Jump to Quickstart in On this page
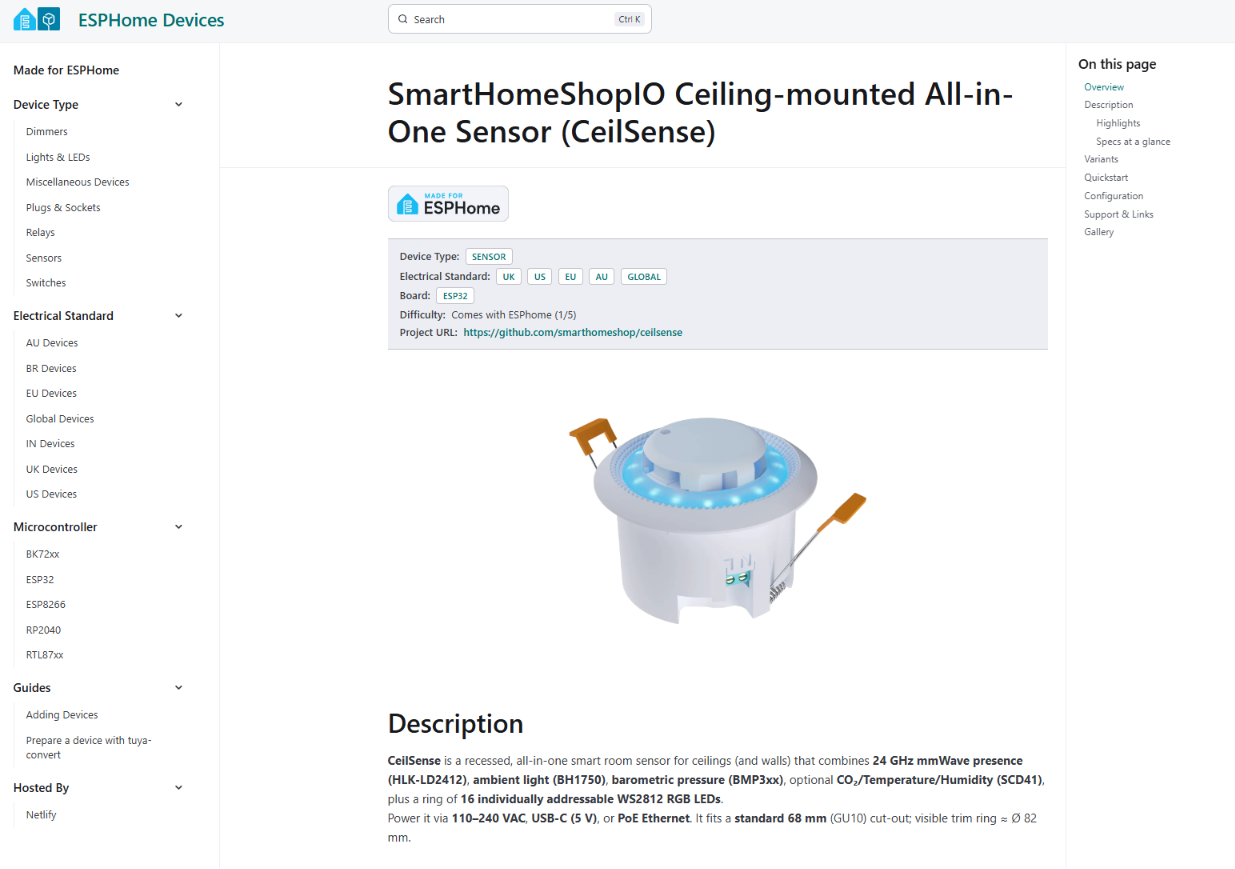1235x869 pixels. (x=1106, y=178)
